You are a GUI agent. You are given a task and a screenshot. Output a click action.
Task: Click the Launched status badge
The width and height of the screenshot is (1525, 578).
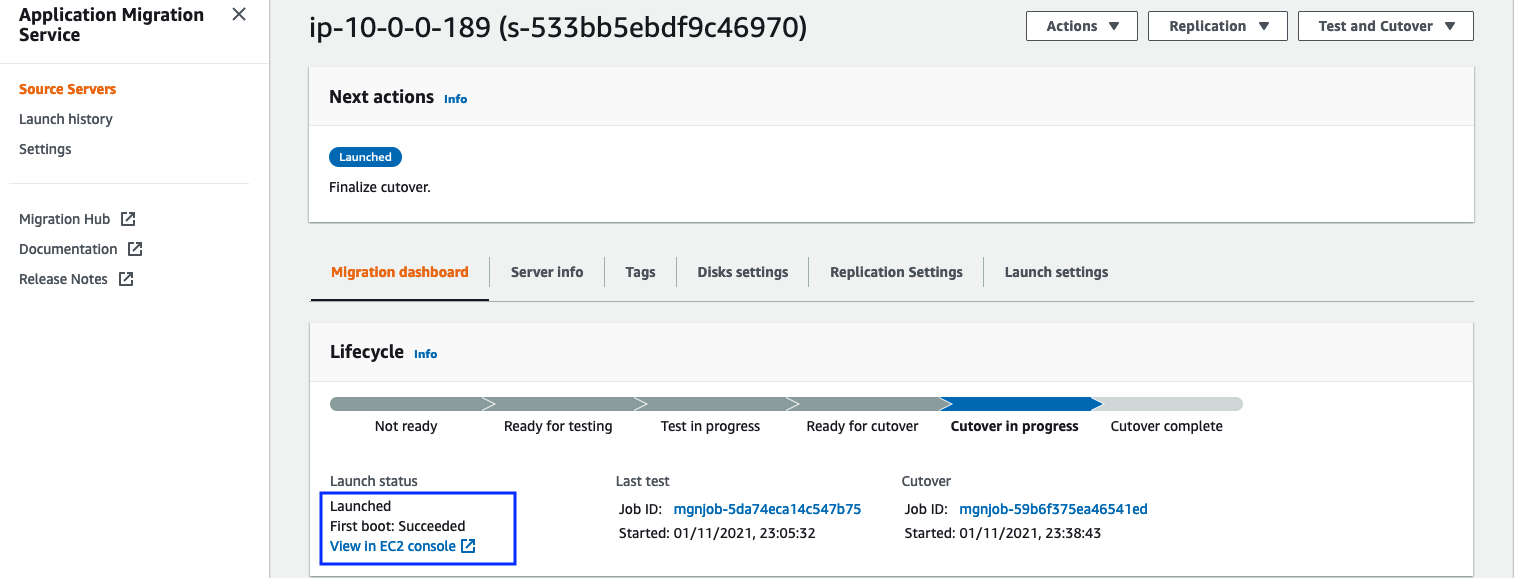coord(365,157)
